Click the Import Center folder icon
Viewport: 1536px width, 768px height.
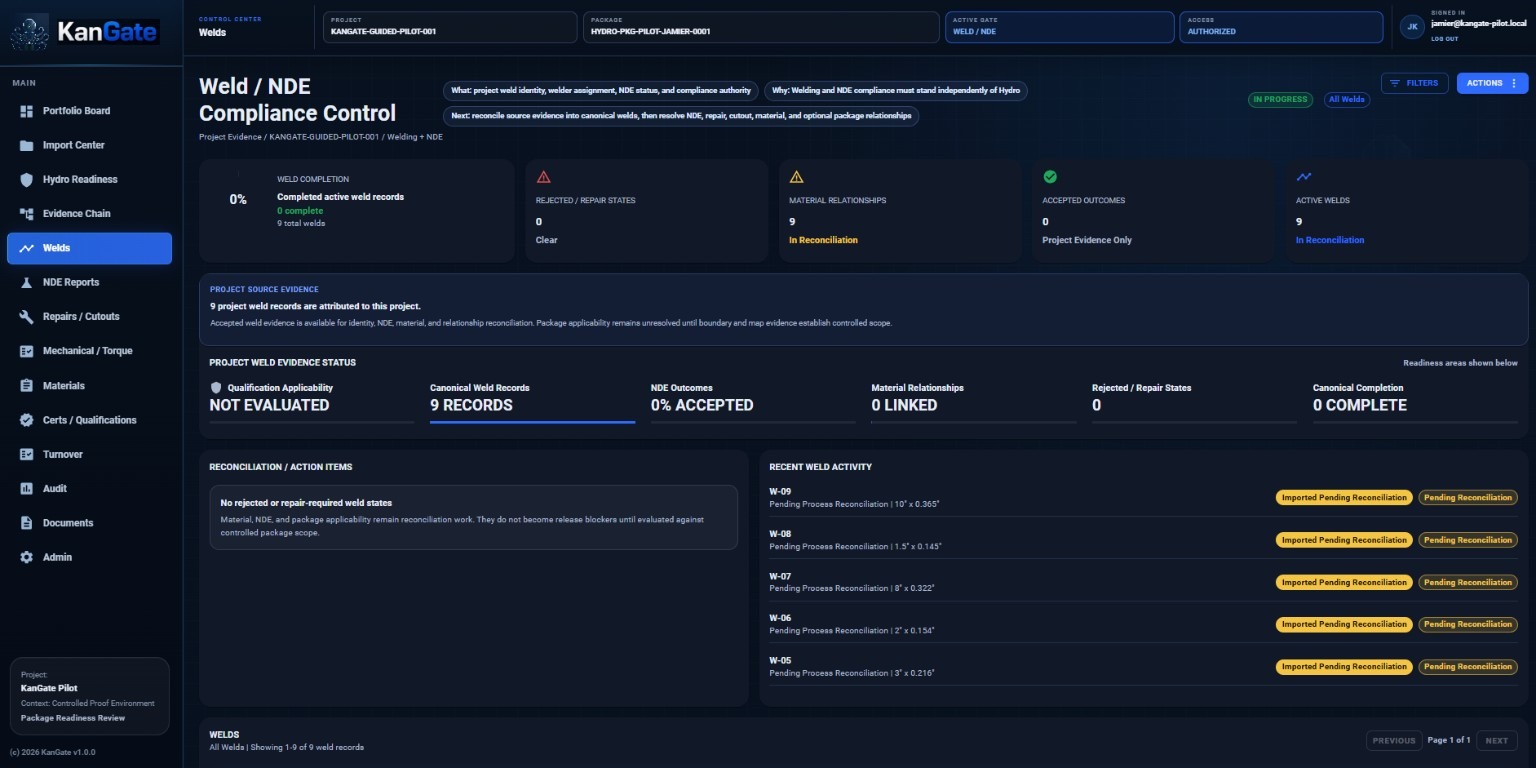coord(27,145)
